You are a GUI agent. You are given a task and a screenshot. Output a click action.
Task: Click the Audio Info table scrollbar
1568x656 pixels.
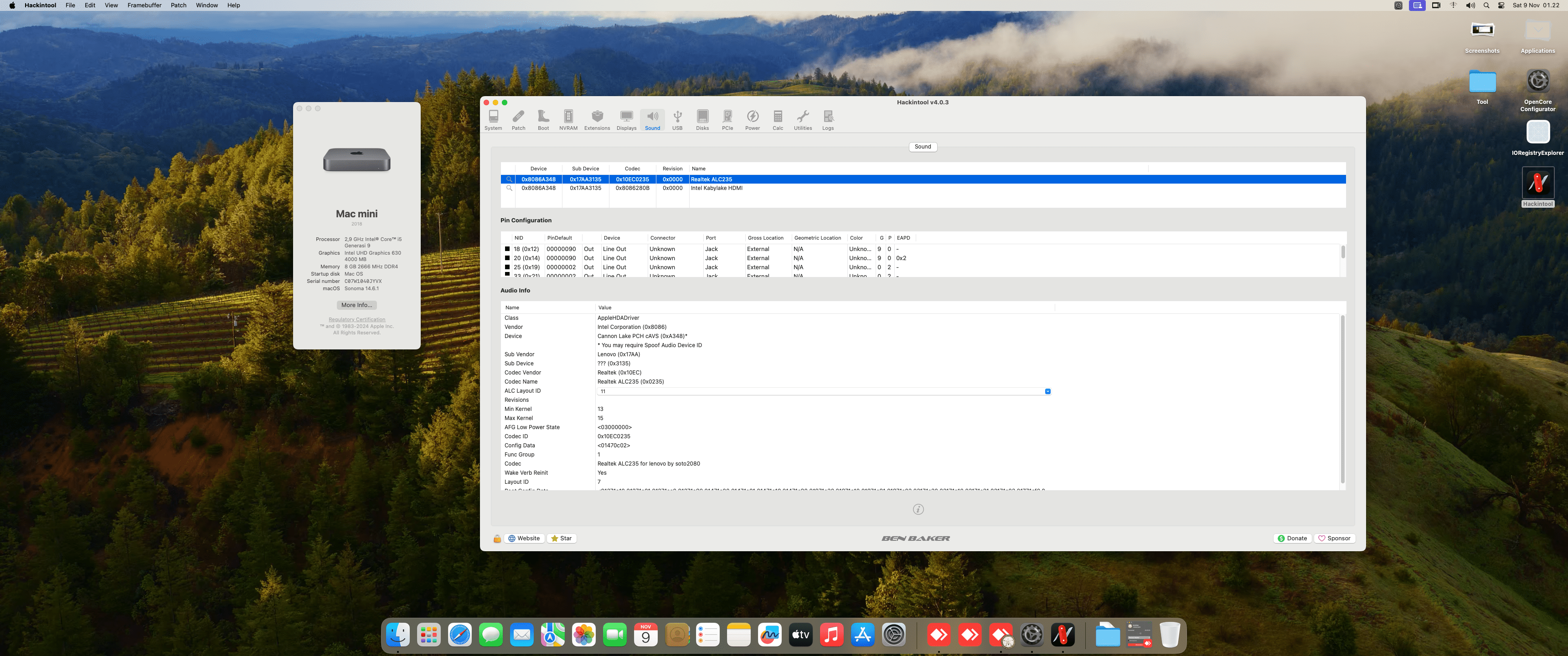(1342, 399)
